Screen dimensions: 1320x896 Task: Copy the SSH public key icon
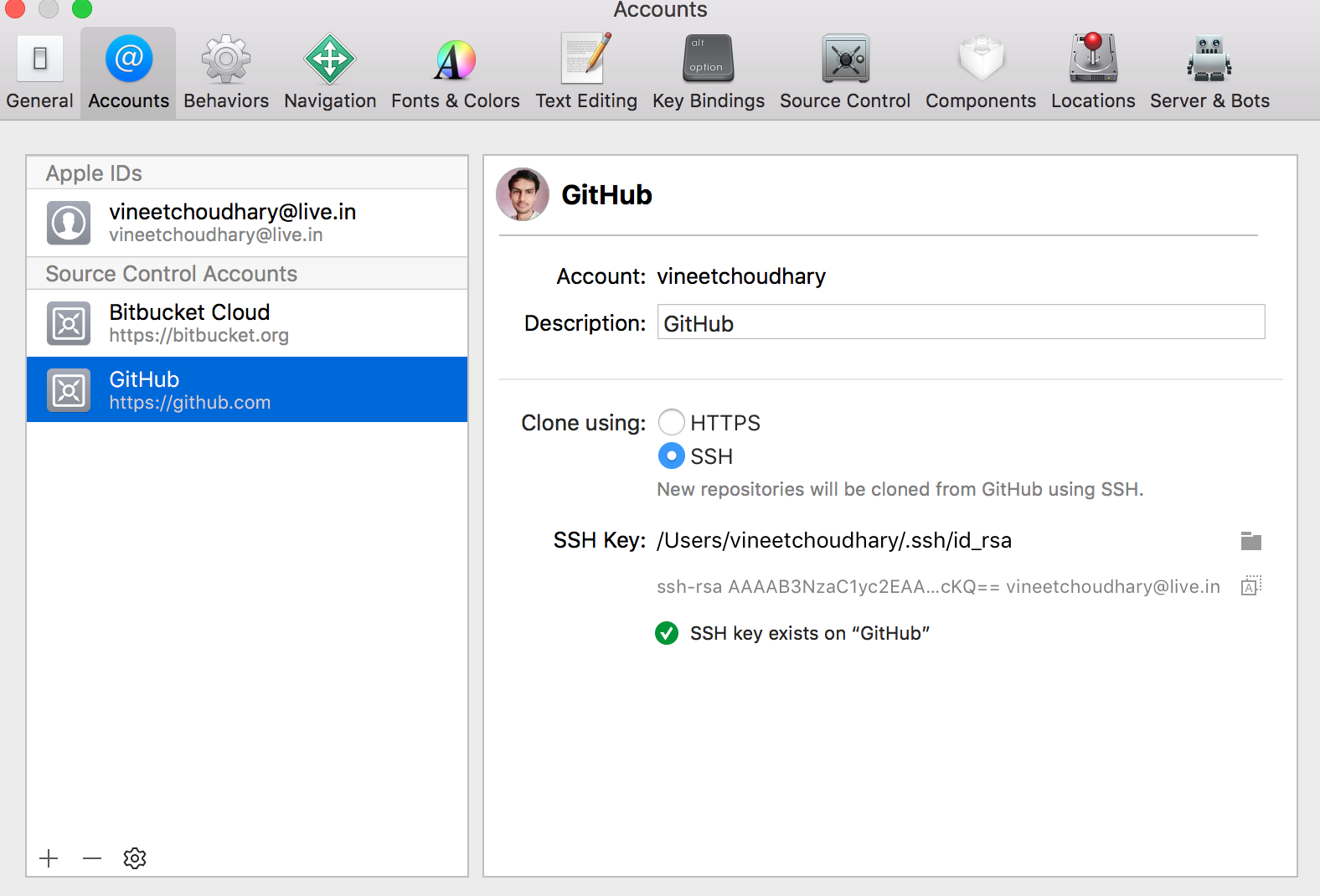(1251, 585)
